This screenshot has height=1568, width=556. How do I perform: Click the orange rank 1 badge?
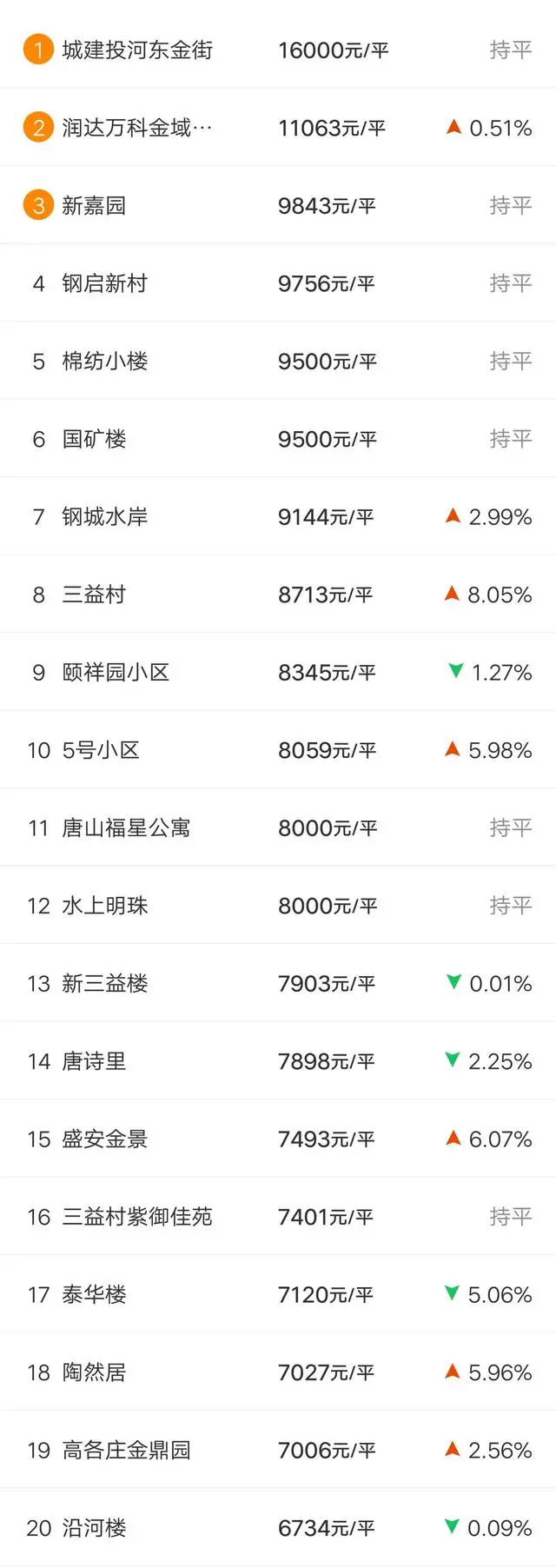pyautogui.click(x=38, y=50)
